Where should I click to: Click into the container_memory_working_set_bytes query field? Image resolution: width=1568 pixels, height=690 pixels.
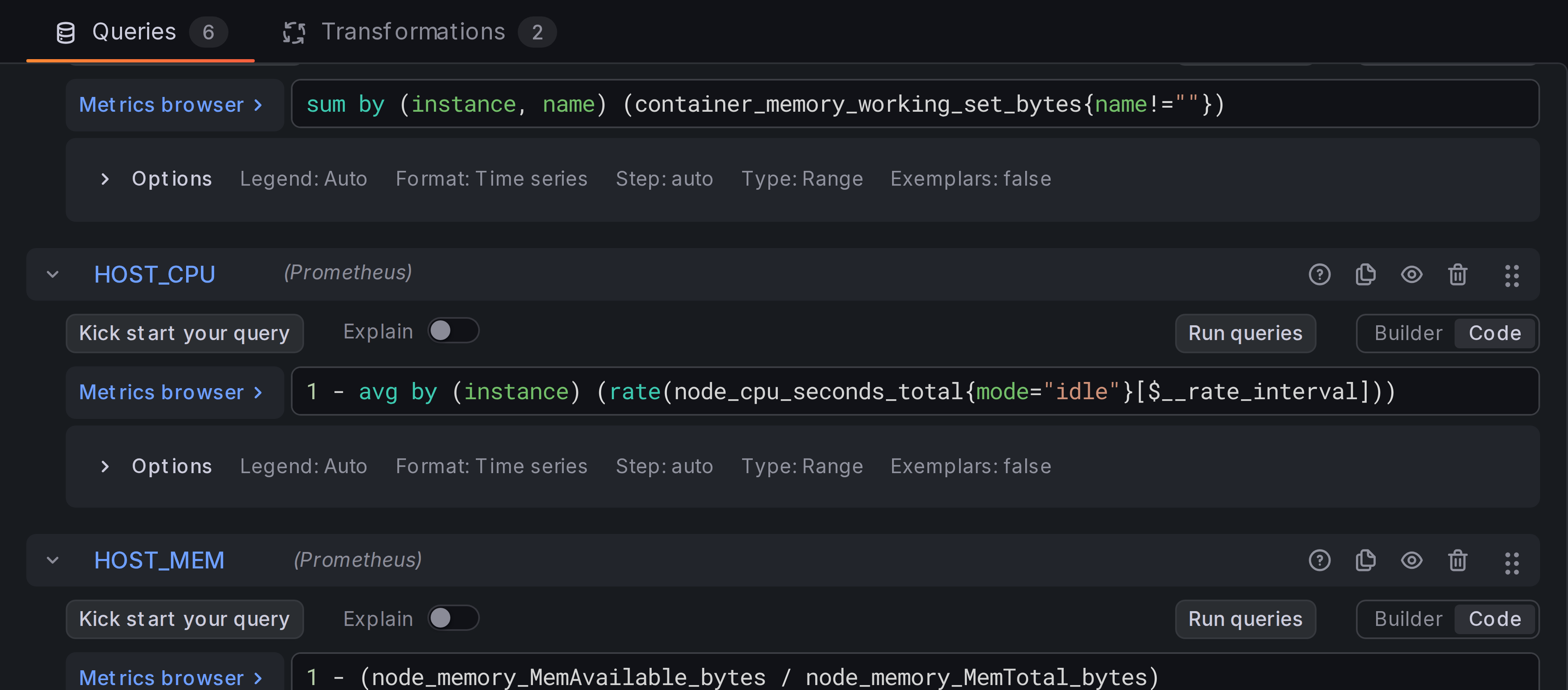915,104
